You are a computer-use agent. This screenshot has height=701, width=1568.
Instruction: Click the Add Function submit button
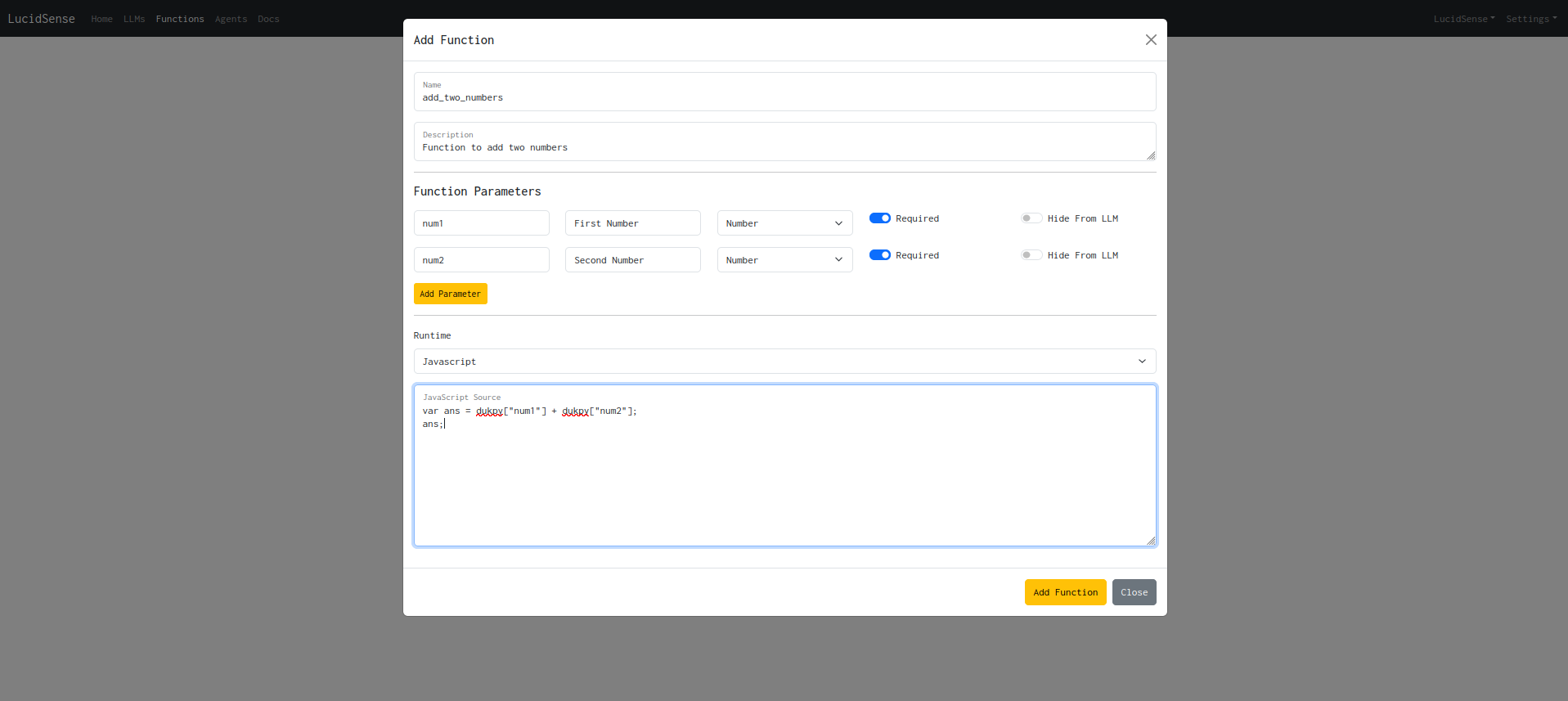point(1065,592)
